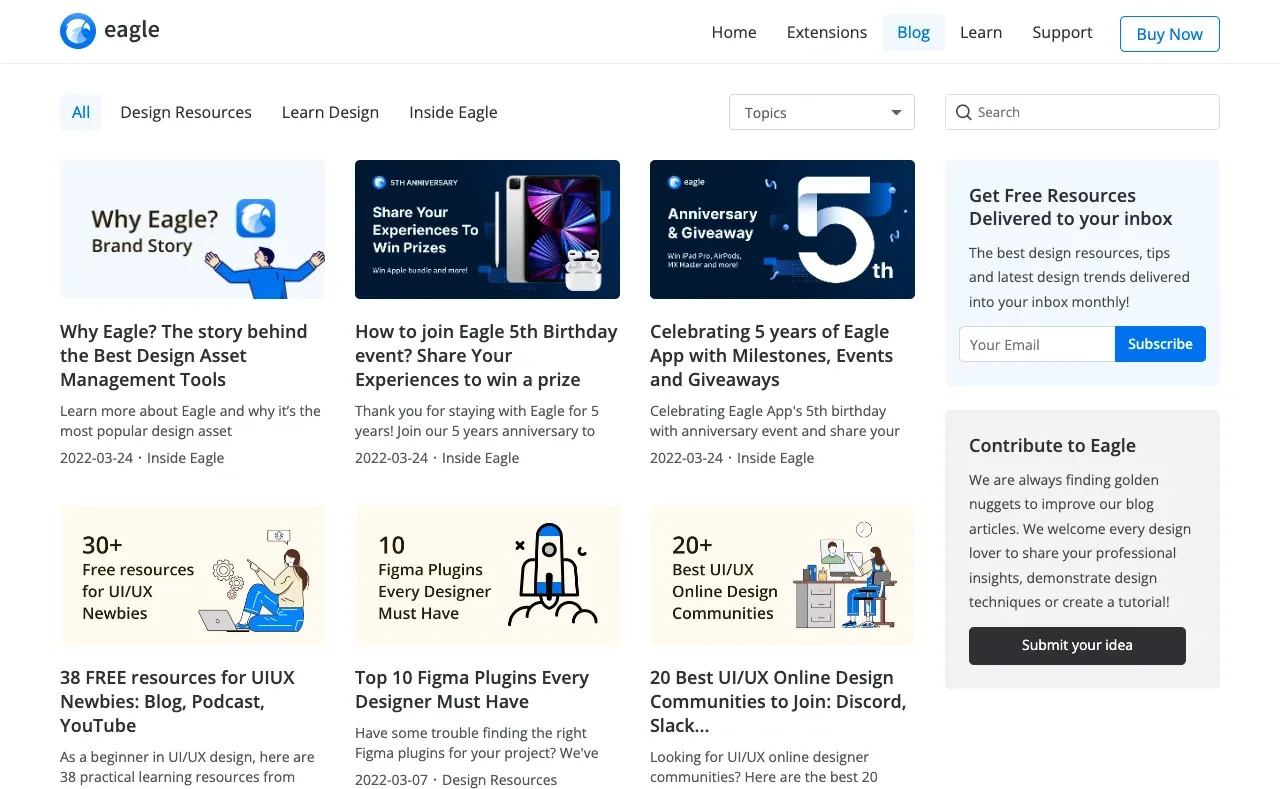
Task: Click date 2022-03-07 under Figma Plugins article
Action: (x=391, y=780)
